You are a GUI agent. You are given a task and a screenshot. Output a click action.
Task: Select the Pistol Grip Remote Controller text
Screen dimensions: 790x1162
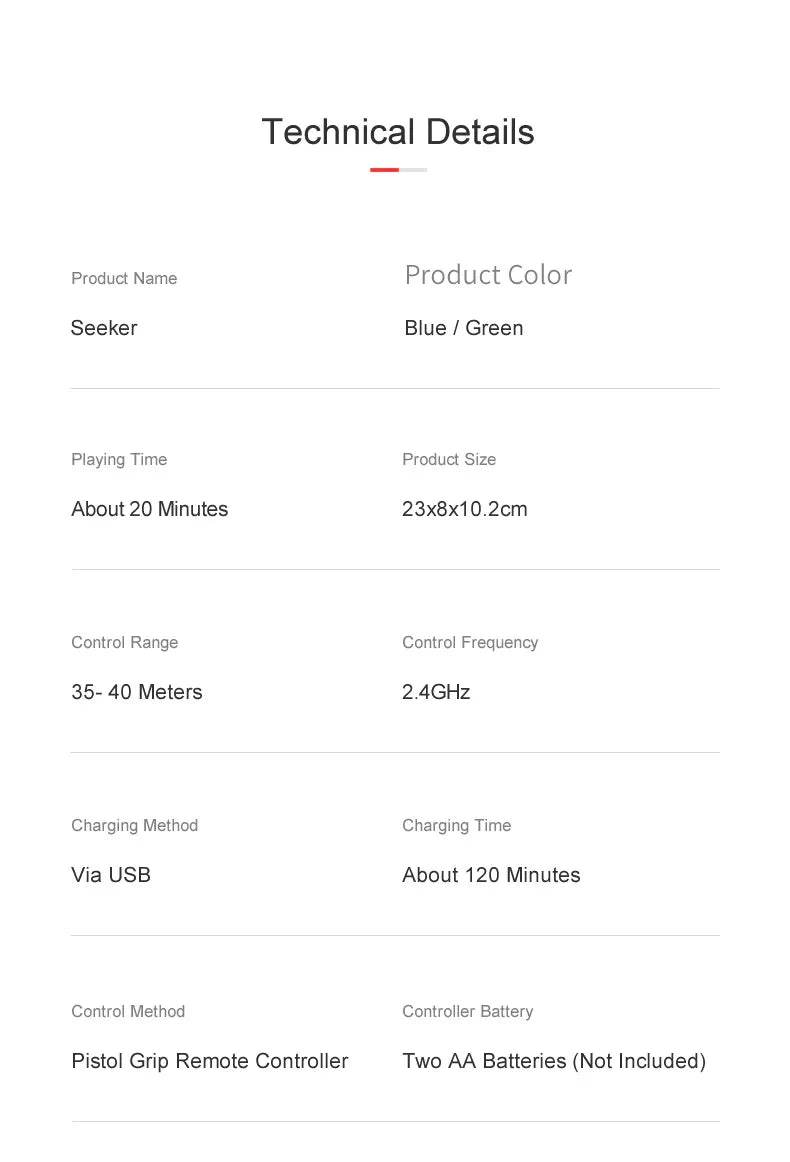pyautogui.click(x=209, y=1061)
